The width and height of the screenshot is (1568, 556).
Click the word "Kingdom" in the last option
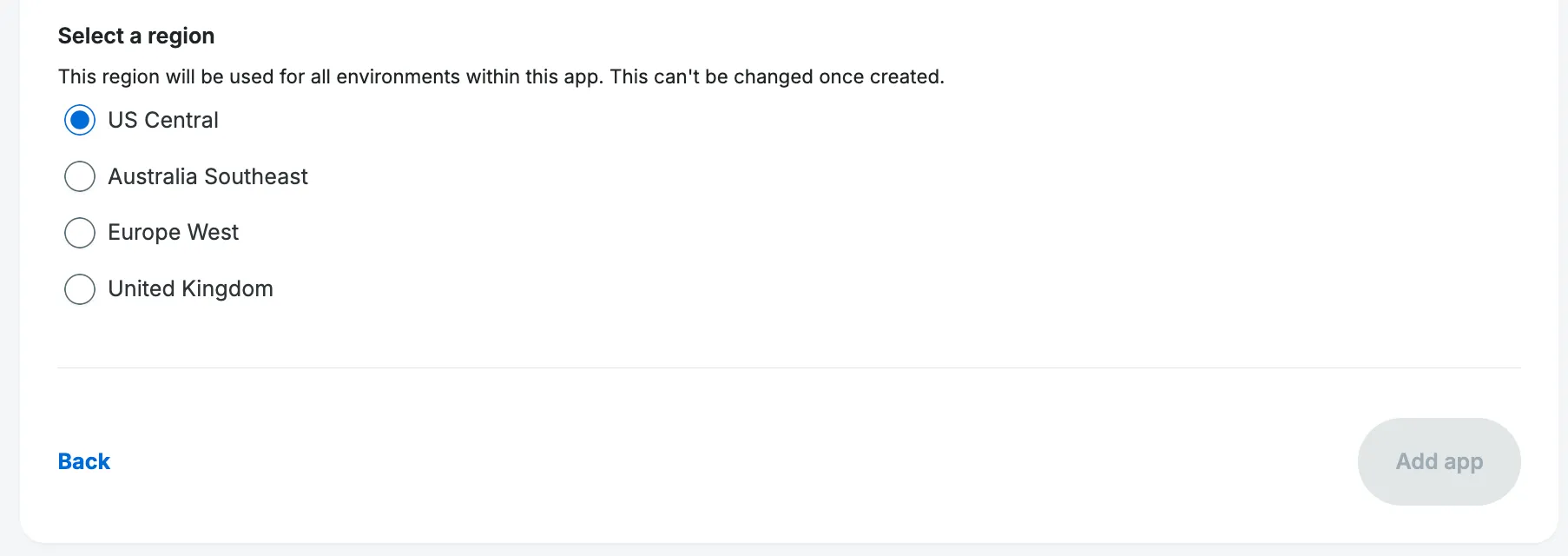(227, 288)
